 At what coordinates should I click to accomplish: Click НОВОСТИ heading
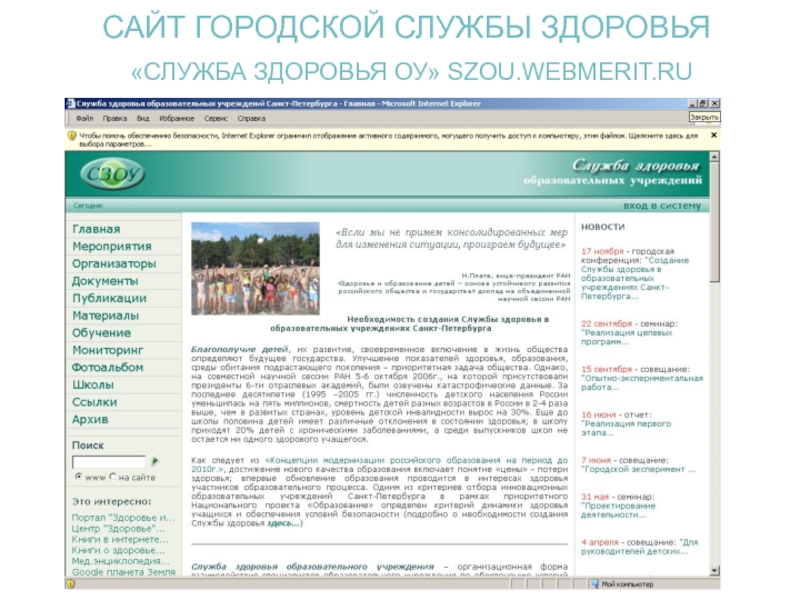coord(603,227)
